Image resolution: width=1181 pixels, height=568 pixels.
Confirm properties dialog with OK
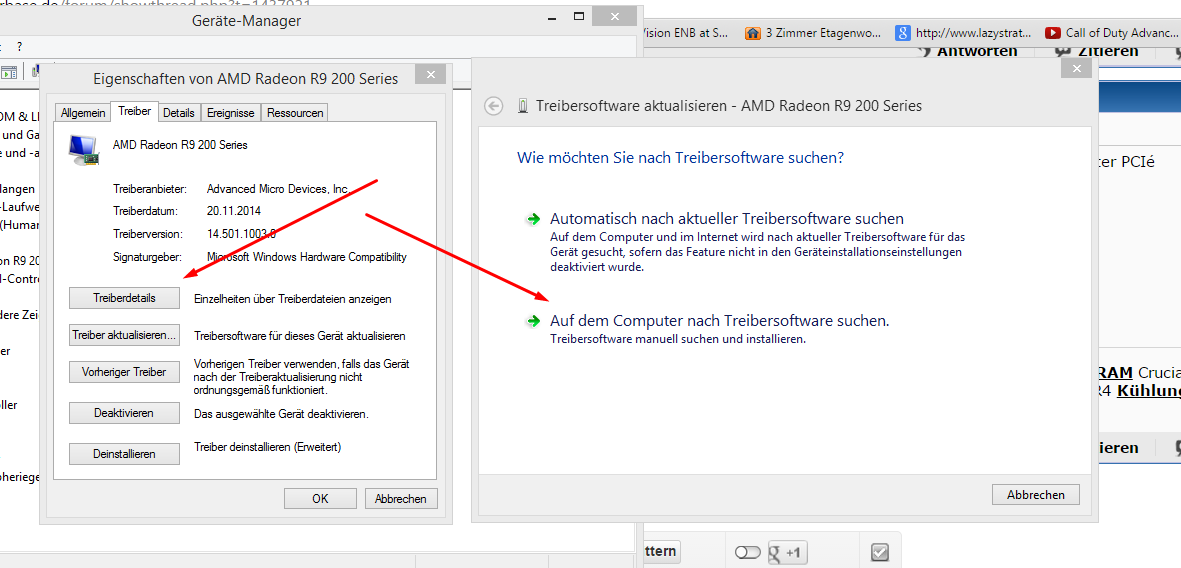[320, 499]
